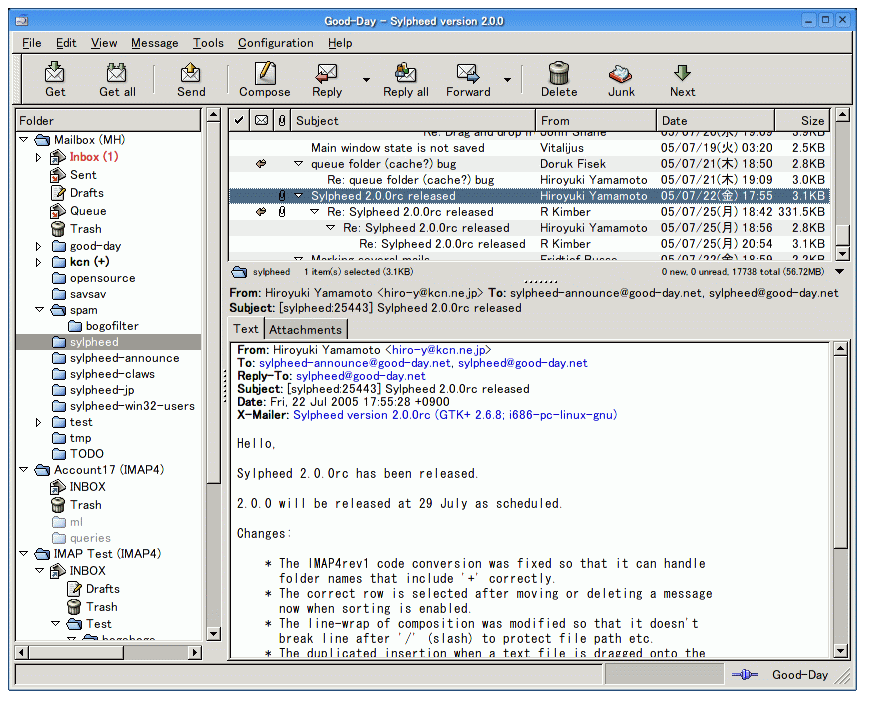Click the sylpheed-announce@good-day.net link

(x=355, y=363)
